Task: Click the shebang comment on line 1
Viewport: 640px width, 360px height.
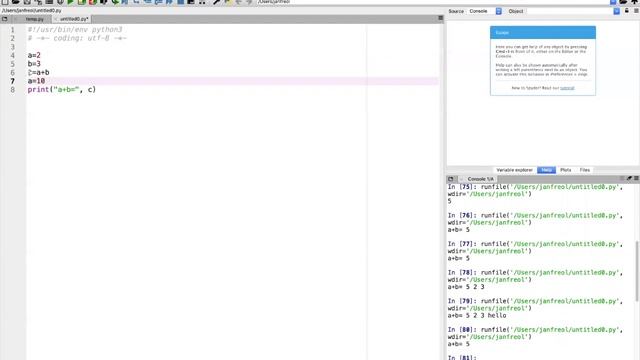Action: [x=75, y=30]
